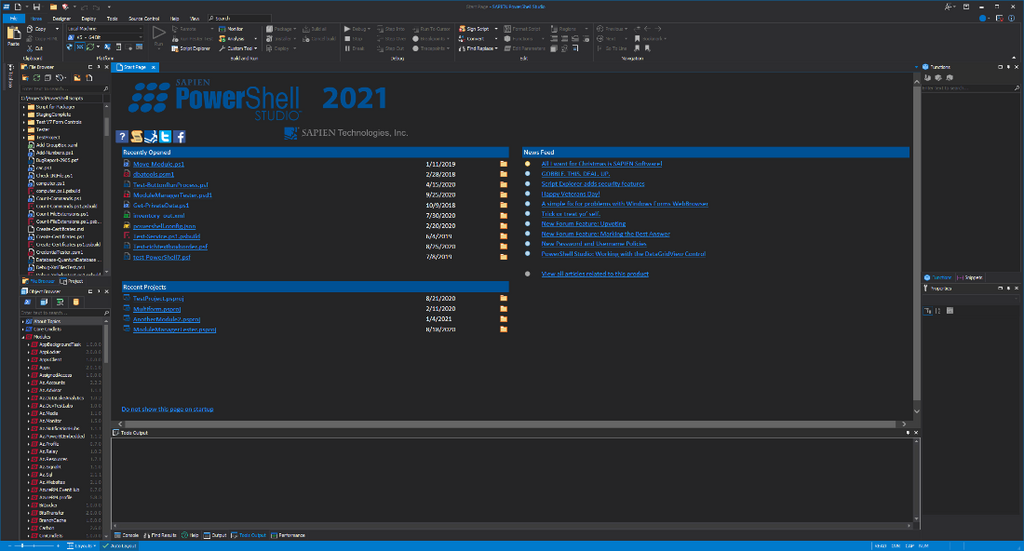Click the Open folder icon in title bar
The height and width of the screenshot is (551, 1024).
(x=53, y=7)
